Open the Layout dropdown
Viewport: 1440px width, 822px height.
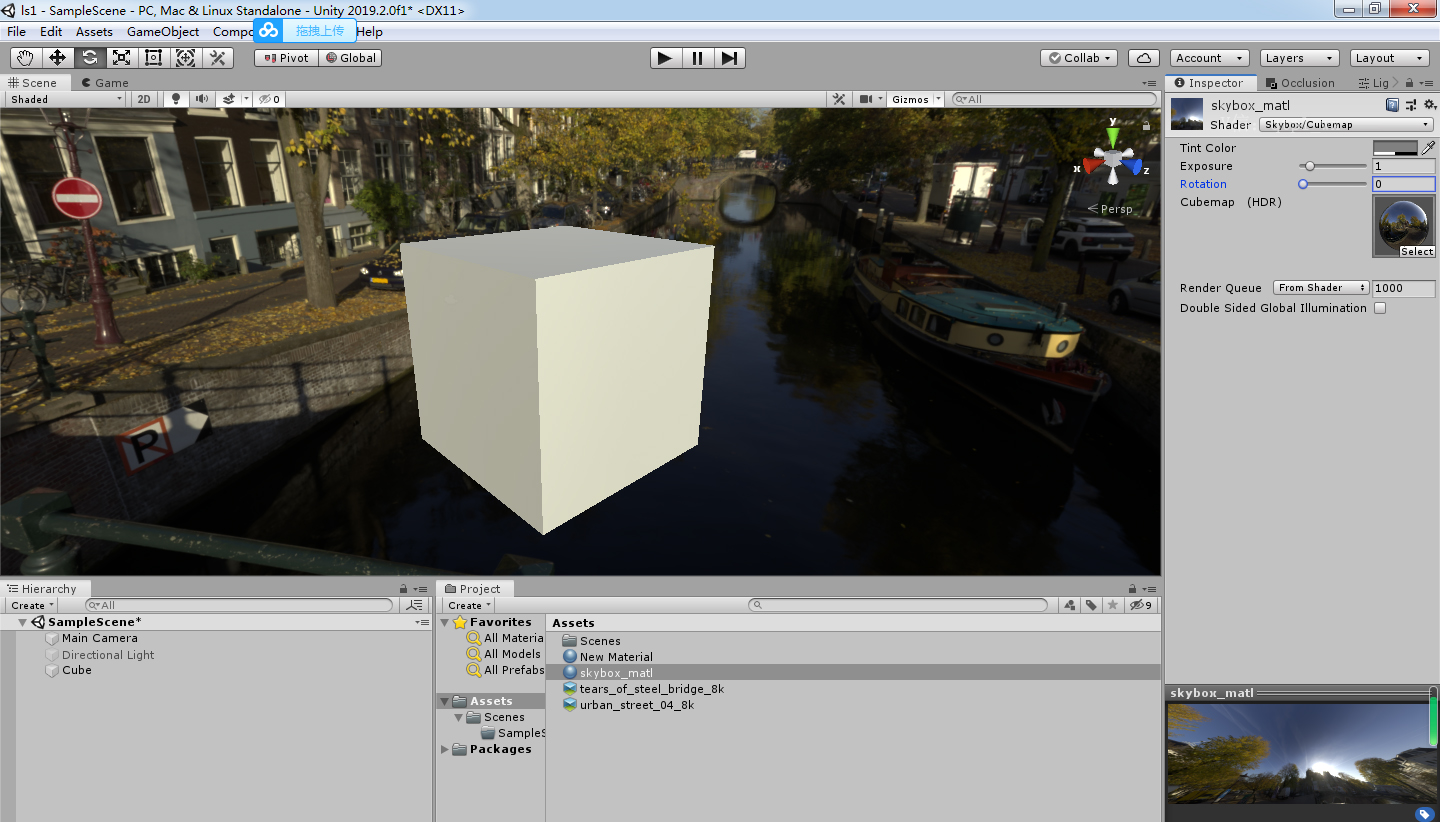[x=1389, y=58]
